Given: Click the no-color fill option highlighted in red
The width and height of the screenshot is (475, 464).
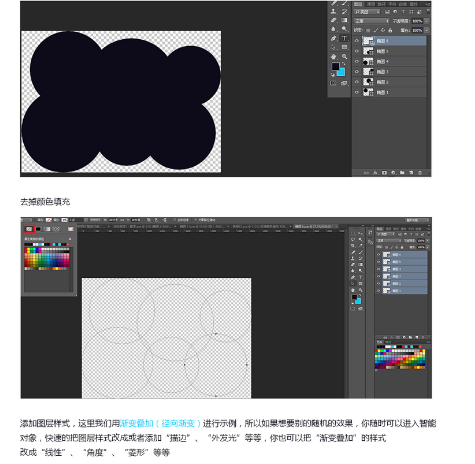Looking at the screenshot, I should 29,229.
